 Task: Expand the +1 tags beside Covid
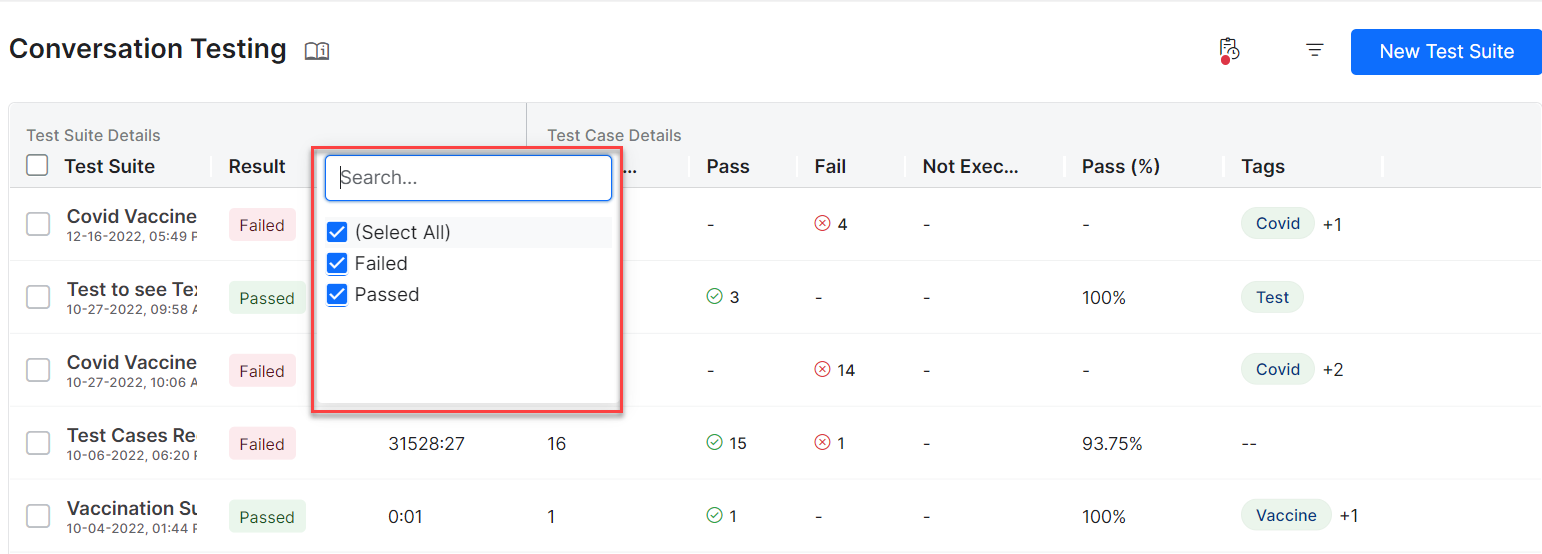click(x=1332, y=225)
